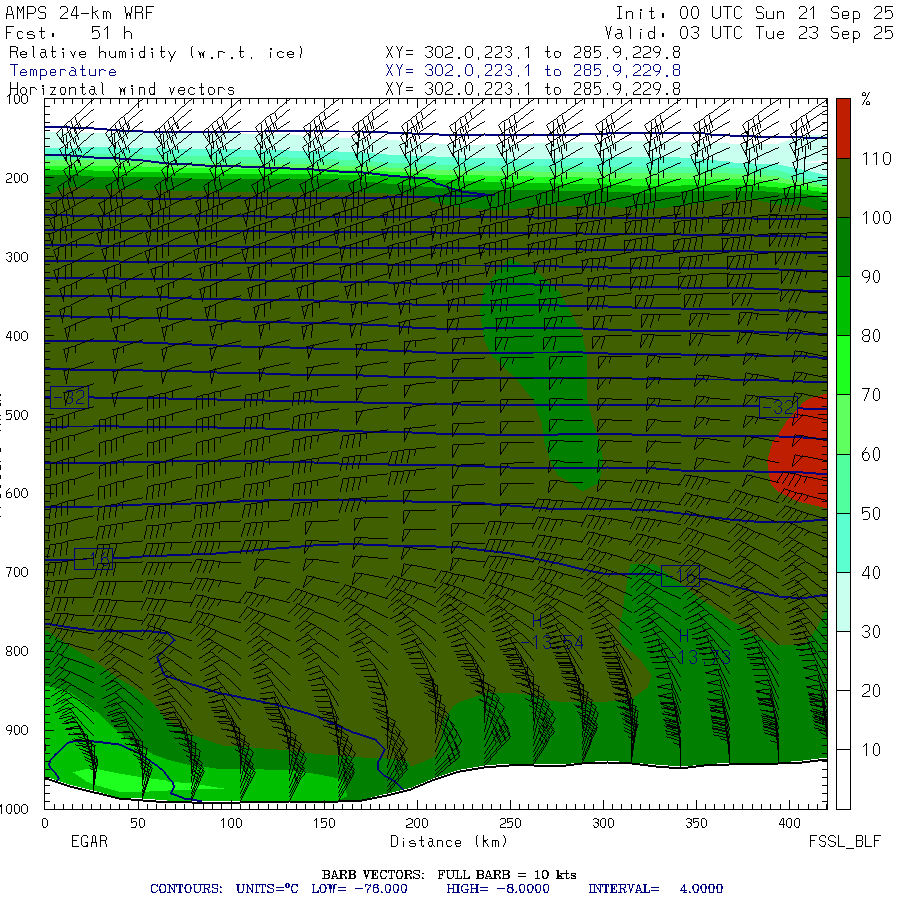Click the '10' color bar label
Screen dimensions: 900x900
tap(871, 750)
